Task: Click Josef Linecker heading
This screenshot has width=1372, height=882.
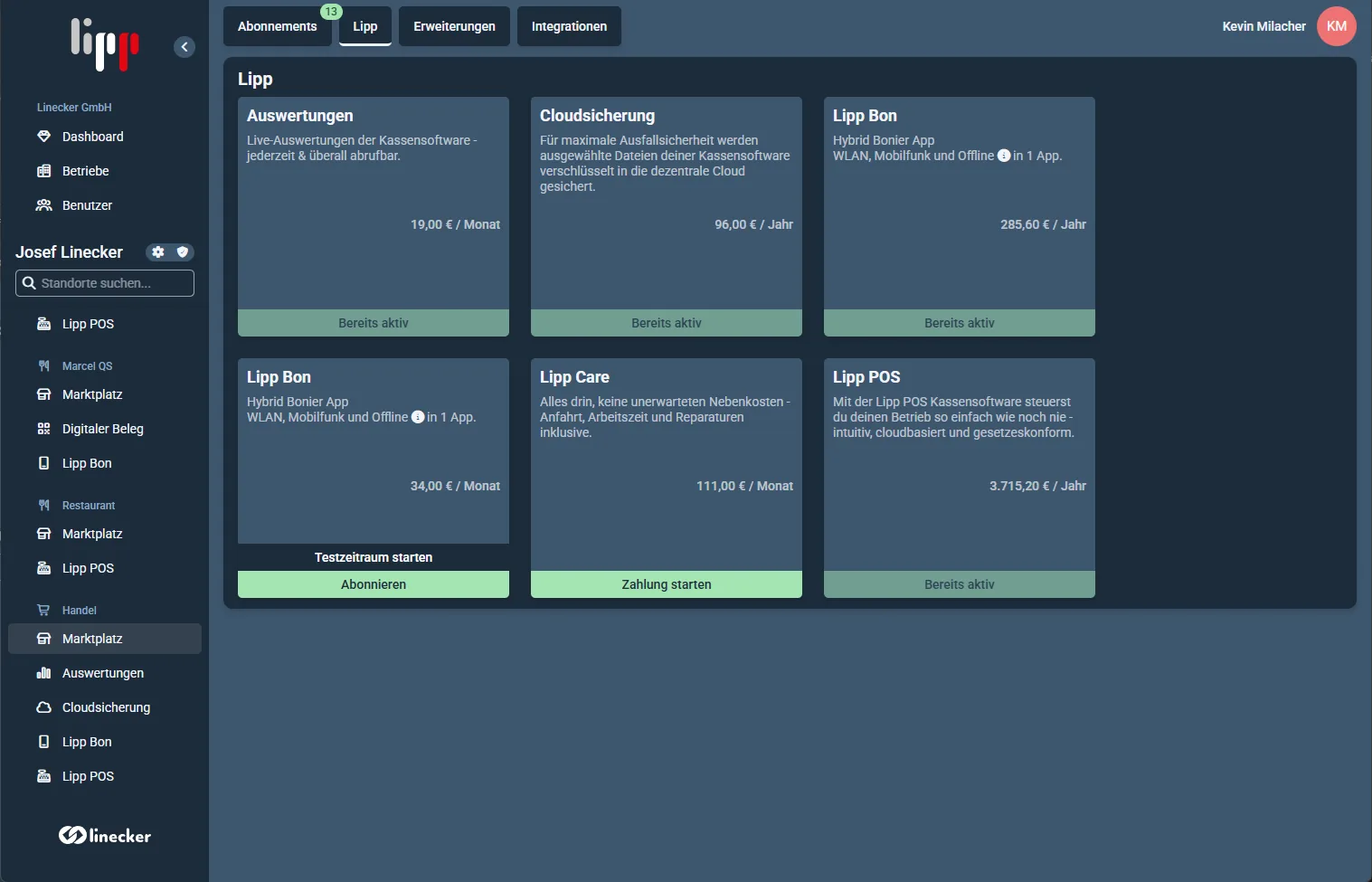Action: point(69,252)
